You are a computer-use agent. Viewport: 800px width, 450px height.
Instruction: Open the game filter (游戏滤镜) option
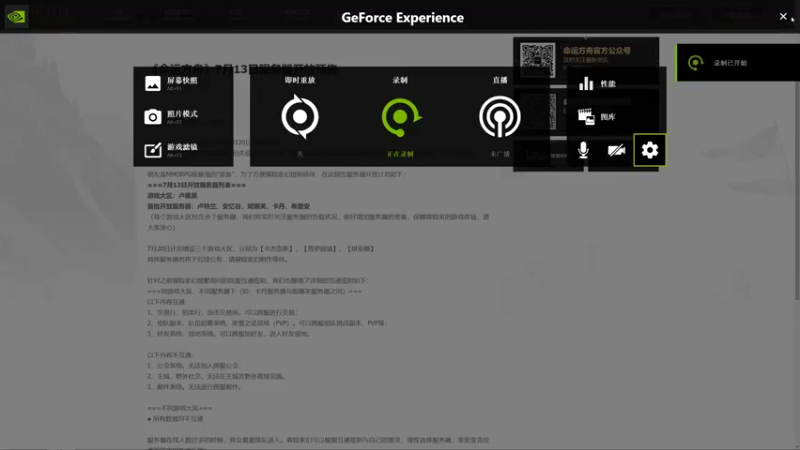[171, 149]
